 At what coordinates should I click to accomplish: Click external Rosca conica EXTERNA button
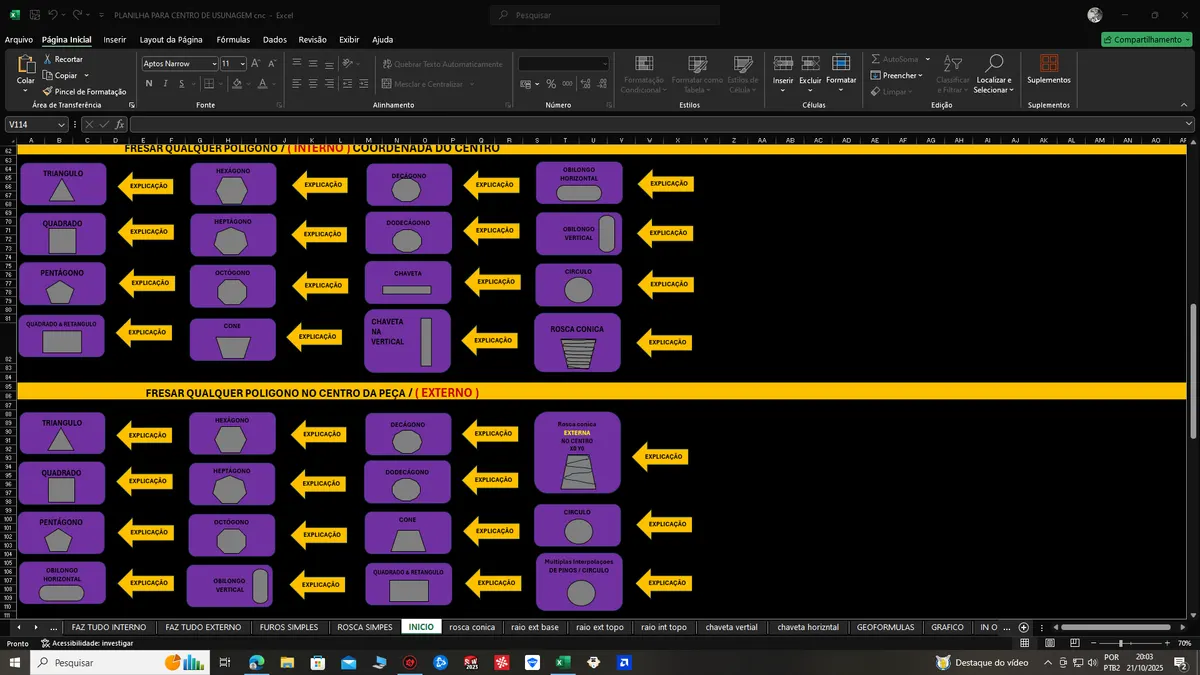[577, 452]
